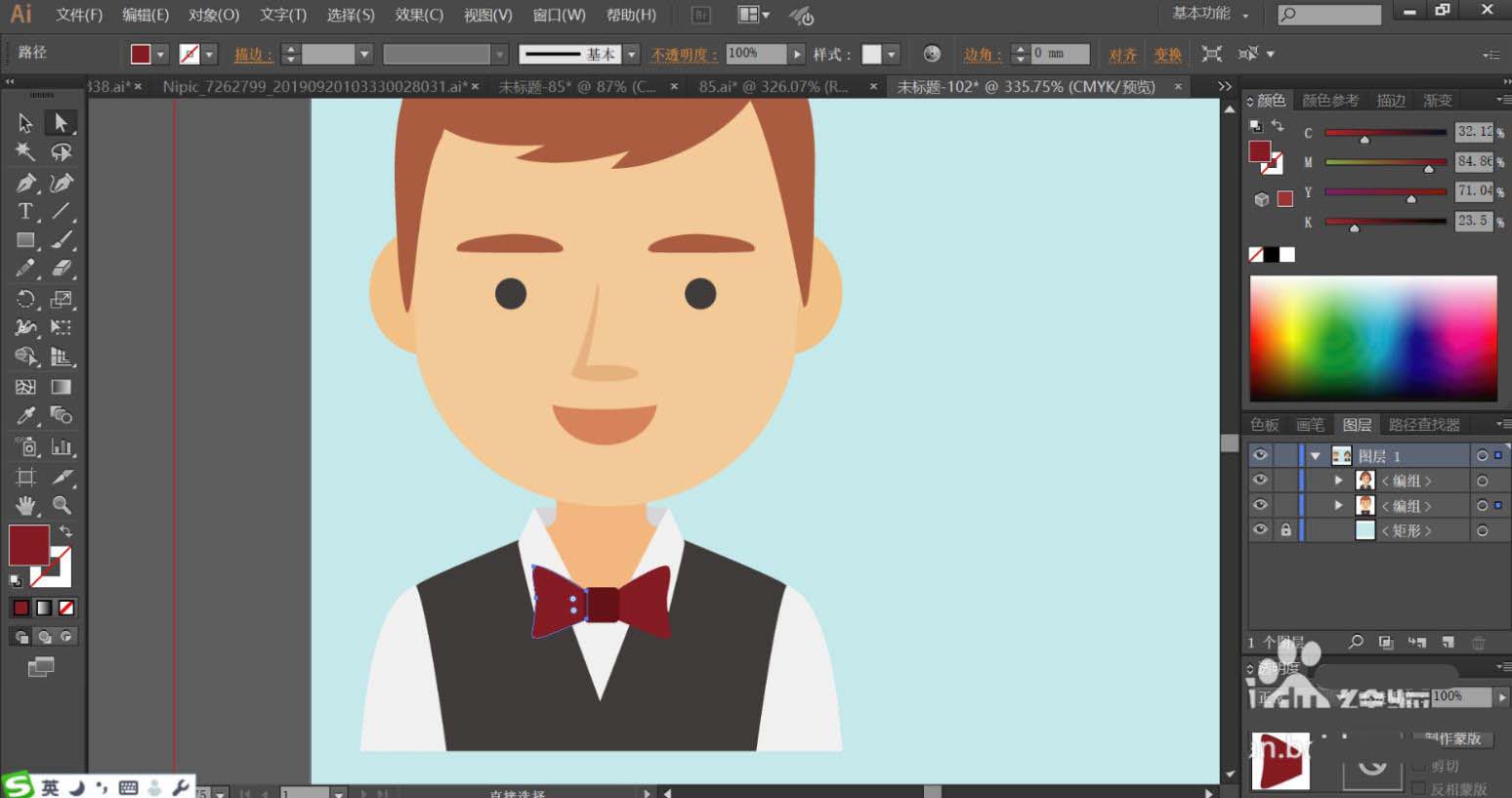
Task: Open the 效果(C) menu
Action: point(418,15)
